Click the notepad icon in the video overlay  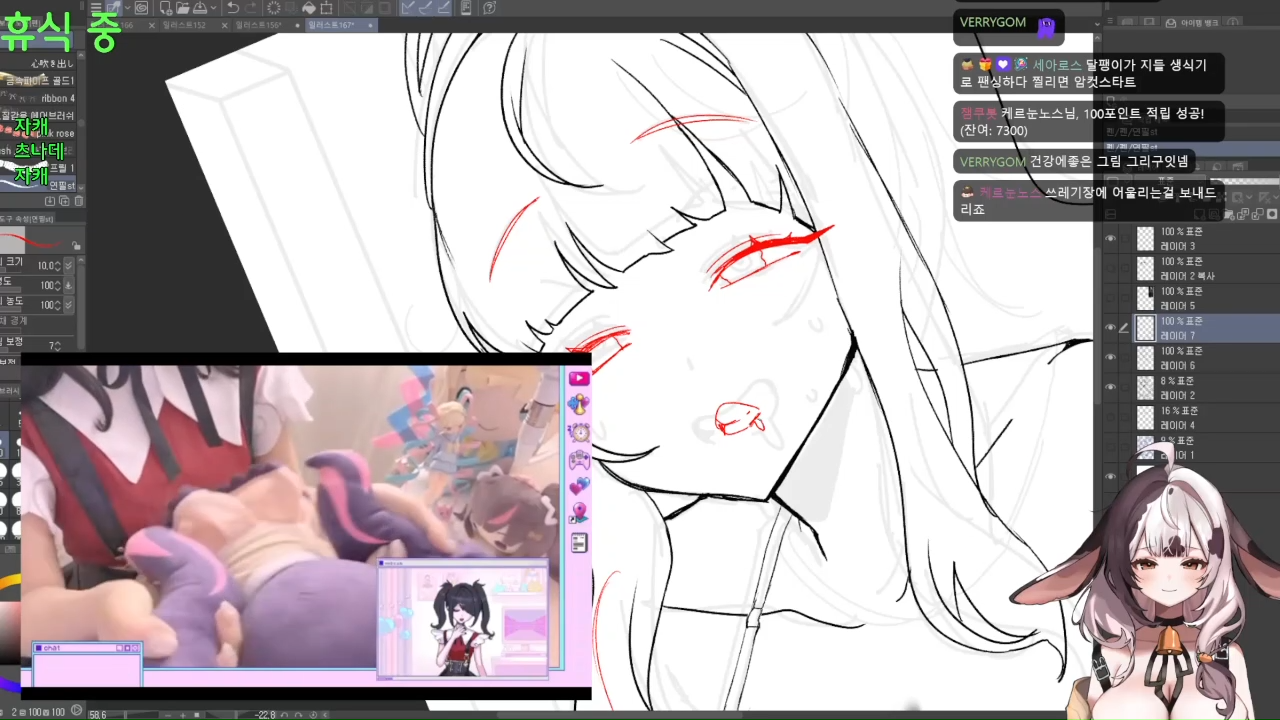pyautogui.click(x=578, y=543)
